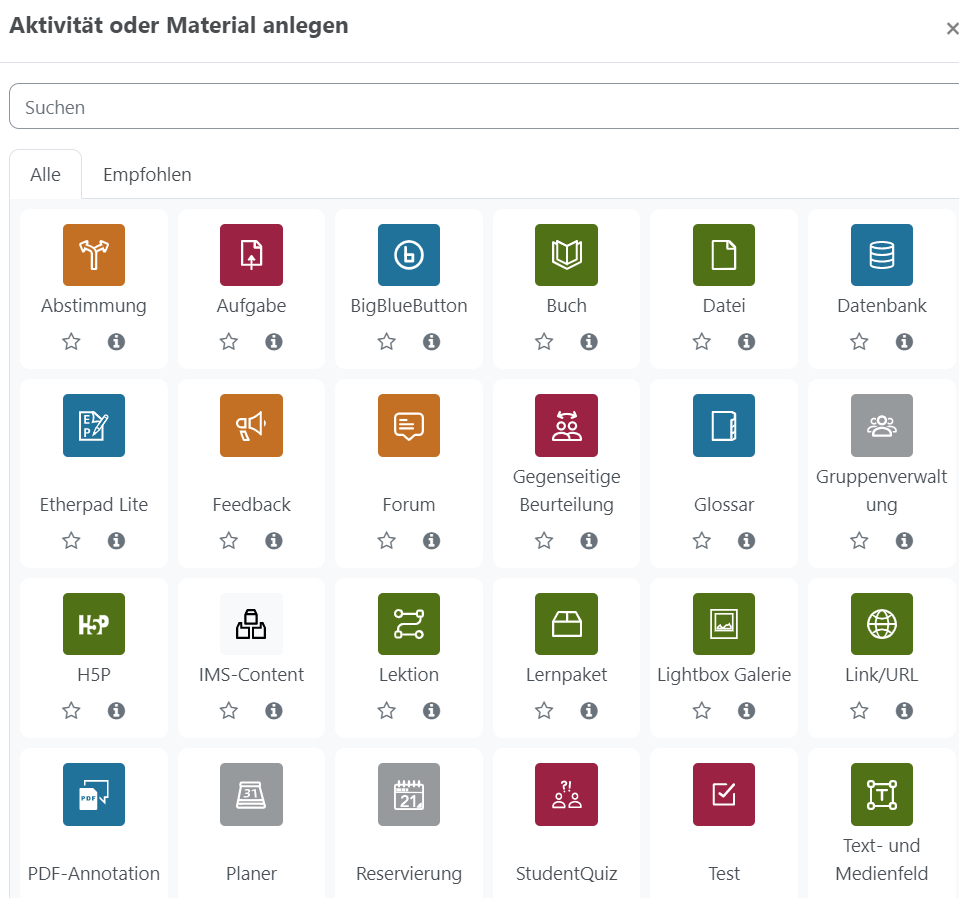Select the PDF-Annotation icon

pyautogui.click(x=94, y=794)
